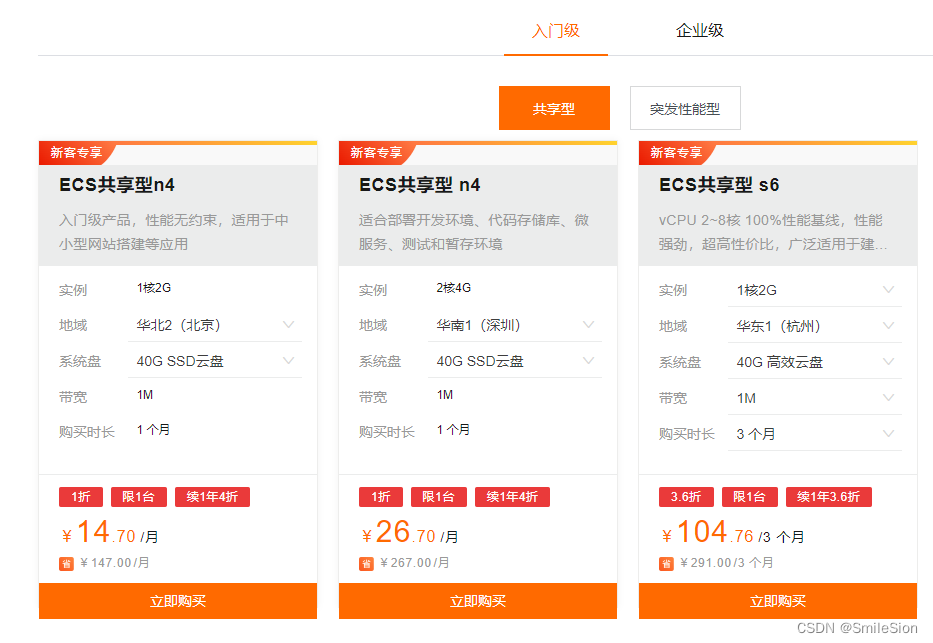Open 地域 dropdown showing 华北2（北京）
The image size is (933, 643).
[x=215, y=325]
